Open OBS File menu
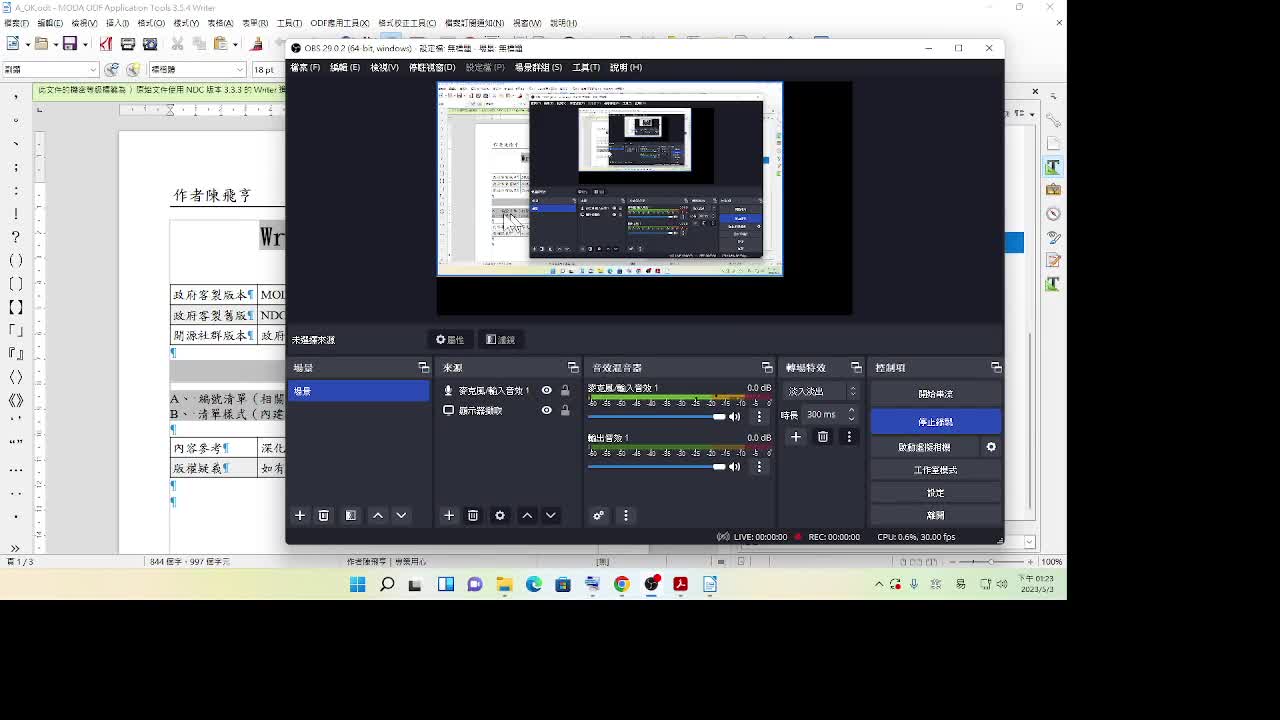The image size is (1280, 720). (305, 67)
